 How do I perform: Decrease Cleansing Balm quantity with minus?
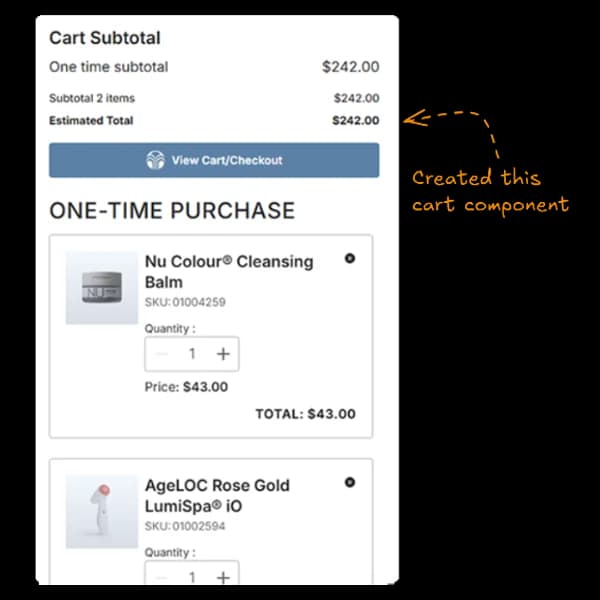tap(162, 354)
